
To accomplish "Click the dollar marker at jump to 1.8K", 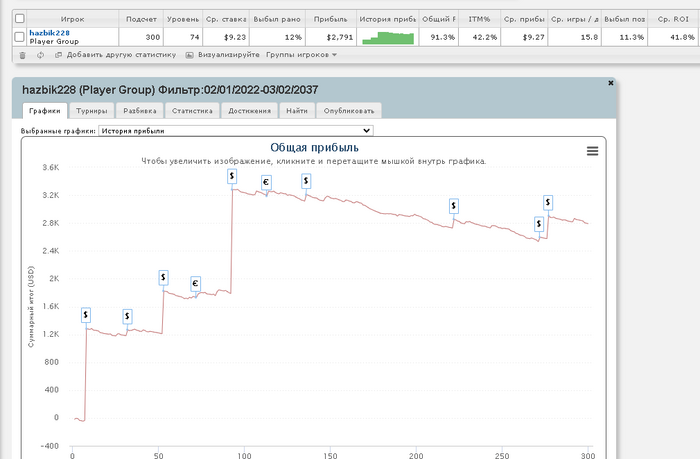I will (163, 278).
